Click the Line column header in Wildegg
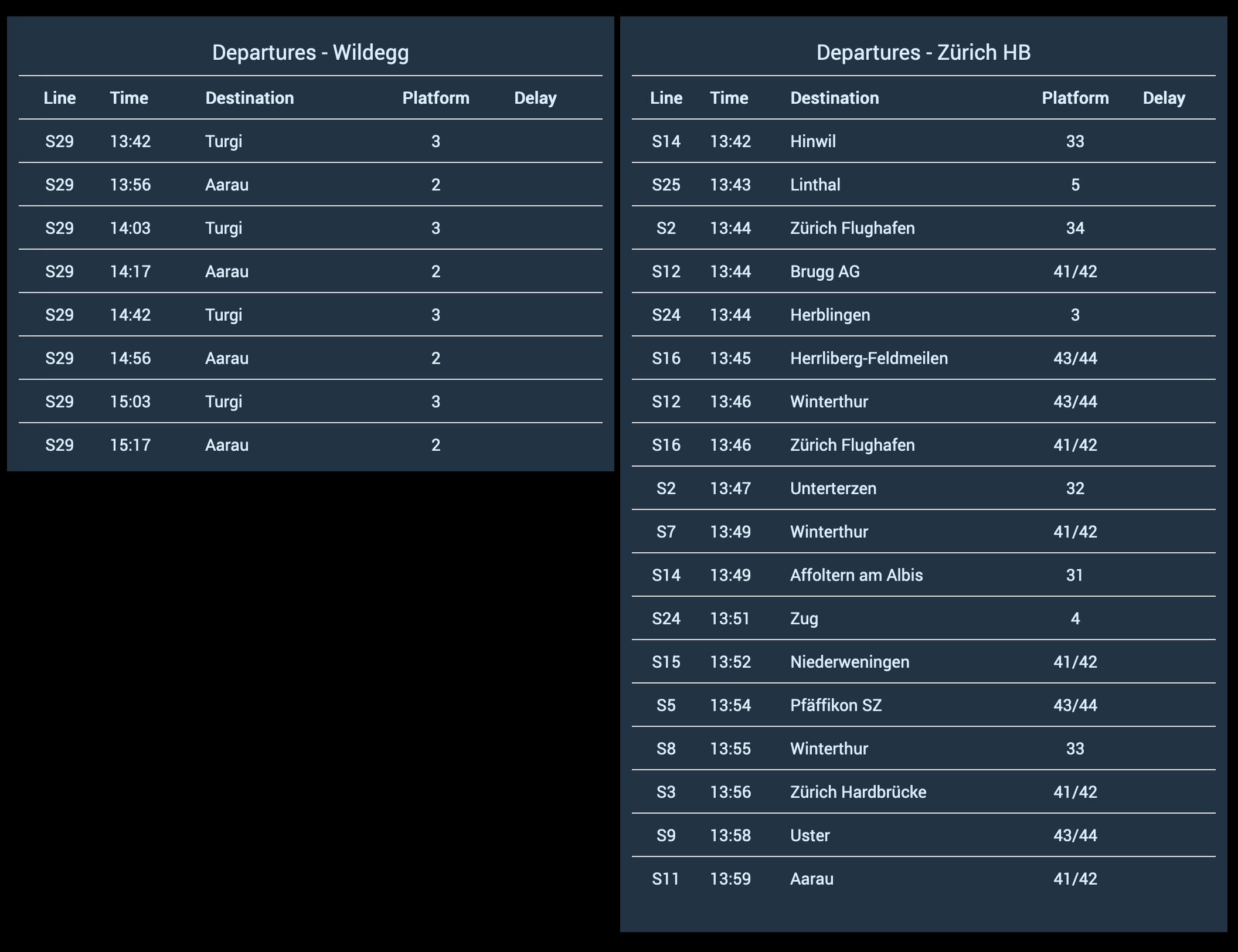This screenshot has height=952, width=1238. point(63,97)
